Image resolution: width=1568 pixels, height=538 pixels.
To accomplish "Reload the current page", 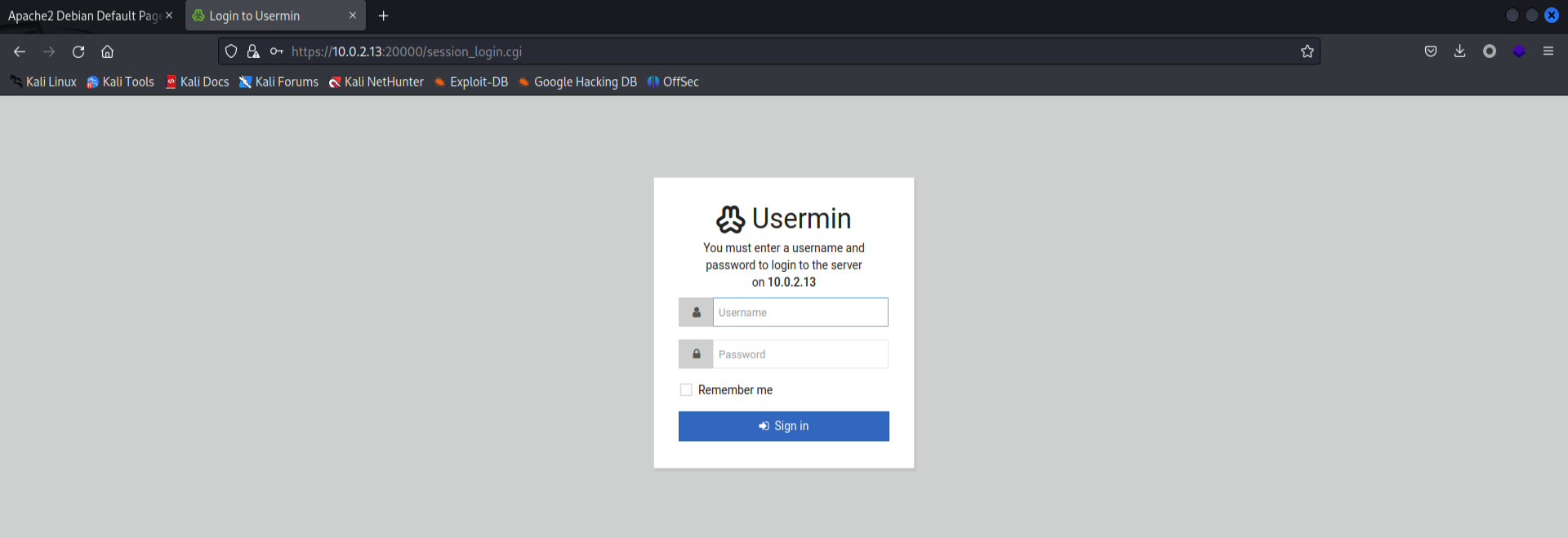I will 78,51.
